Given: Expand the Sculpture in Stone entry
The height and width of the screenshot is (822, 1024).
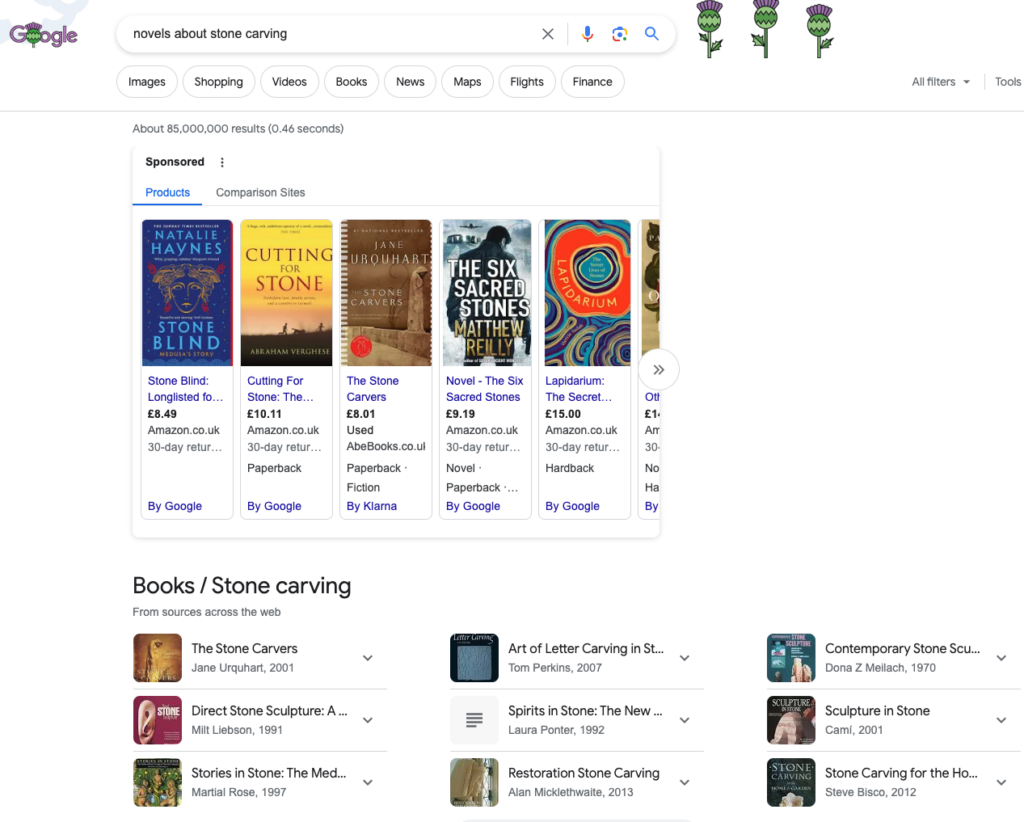Looking at the screenshot, I should 1001,720.
